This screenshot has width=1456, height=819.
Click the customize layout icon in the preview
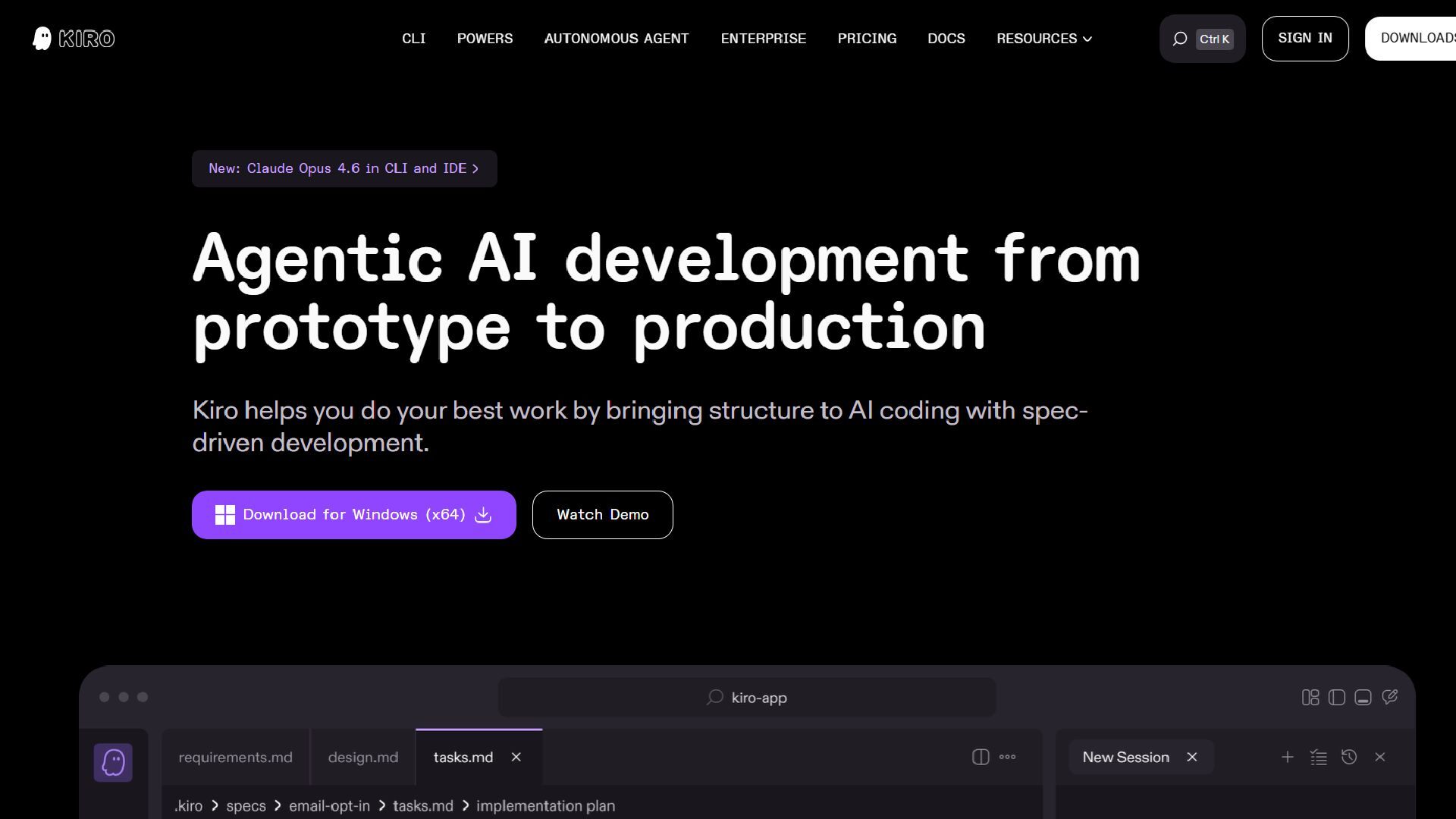click(x=1310, y=698)
